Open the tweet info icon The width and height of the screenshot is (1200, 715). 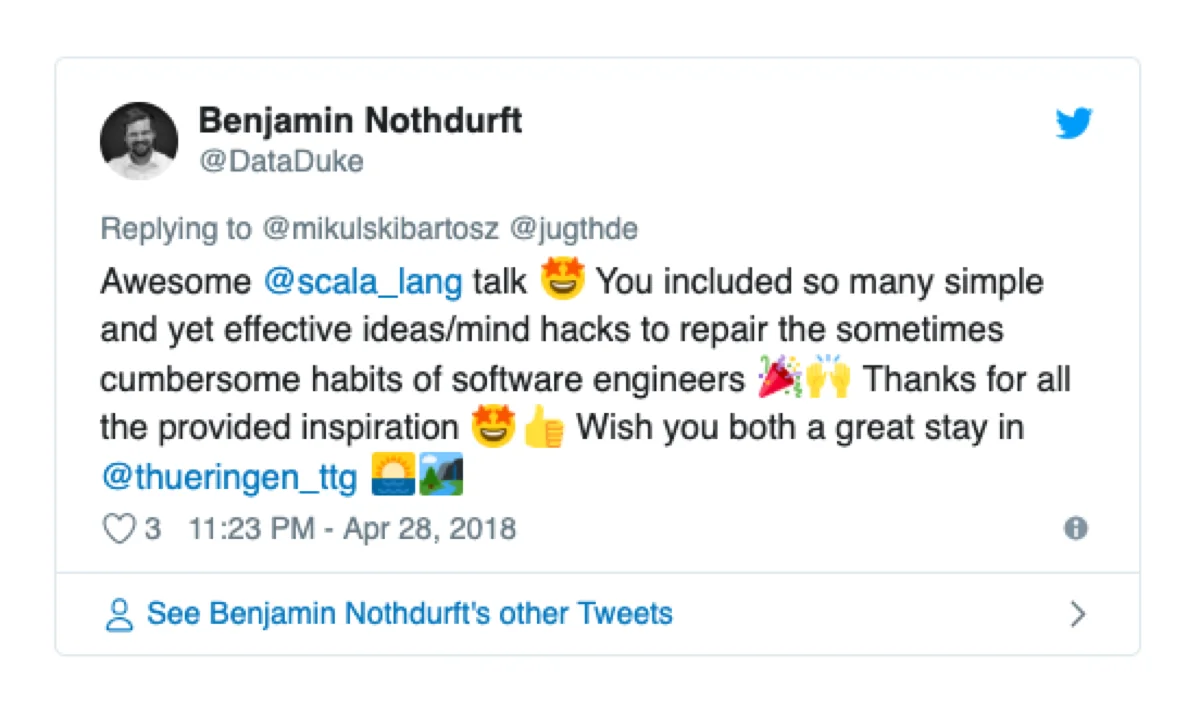1076,528
